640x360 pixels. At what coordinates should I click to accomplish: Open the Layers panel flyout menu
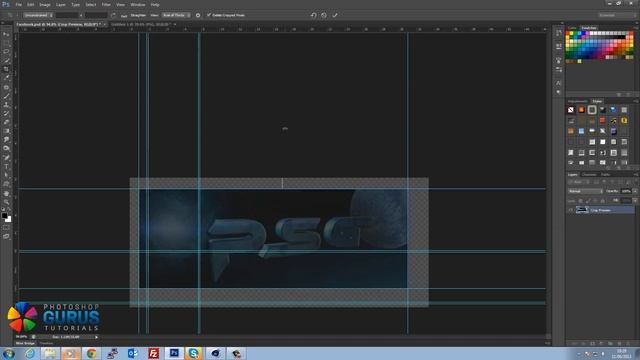(x=636, y=174)
